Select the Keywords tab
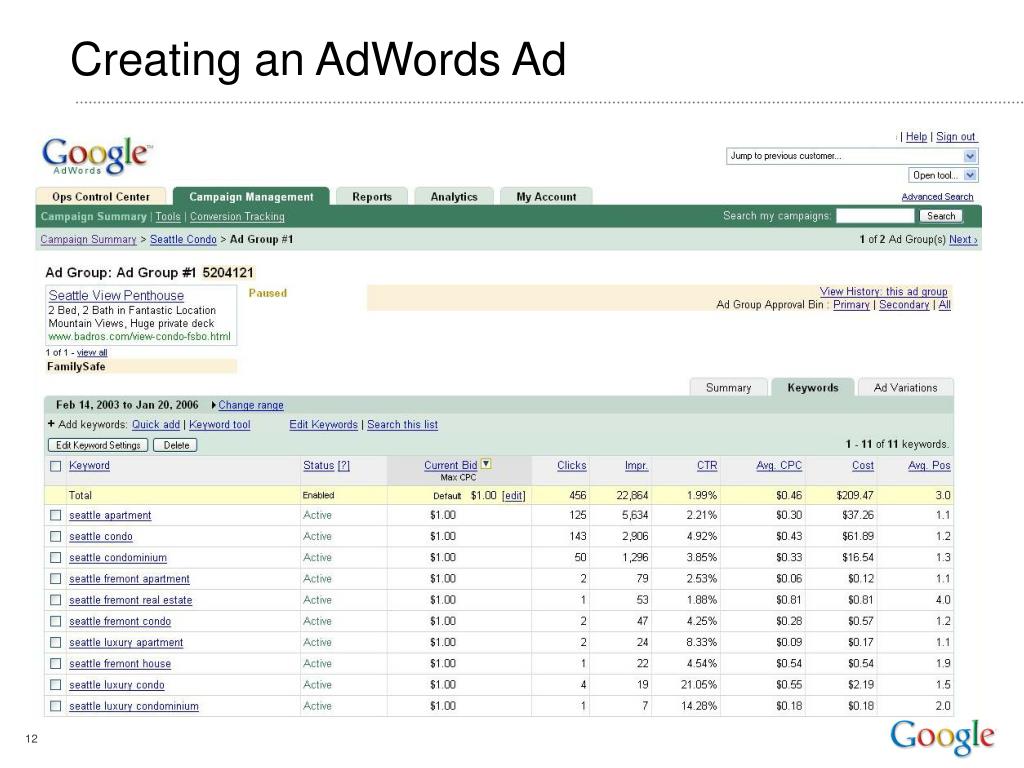 813,387
